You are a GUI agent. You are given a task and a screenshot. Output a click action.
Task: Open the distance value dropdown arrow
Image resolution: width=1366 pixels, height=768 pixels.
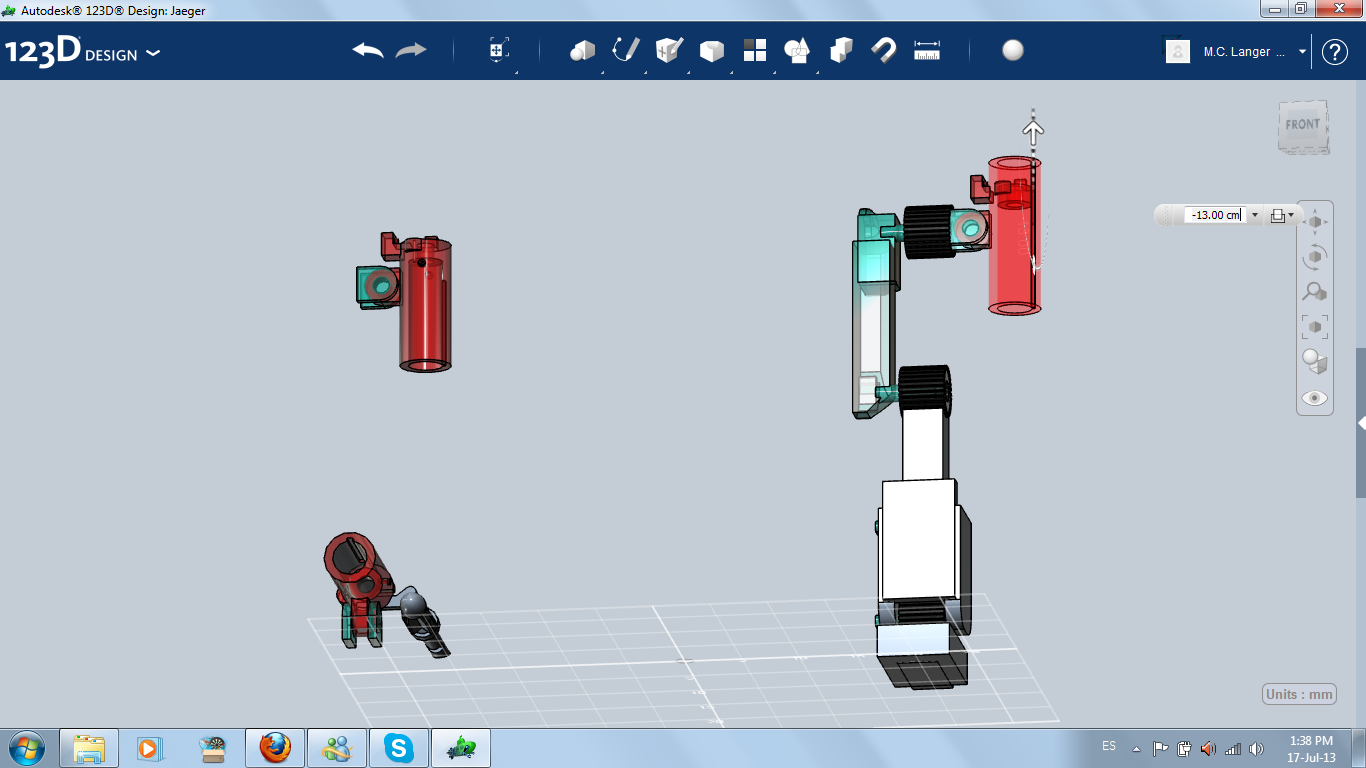pos(1255,215)
